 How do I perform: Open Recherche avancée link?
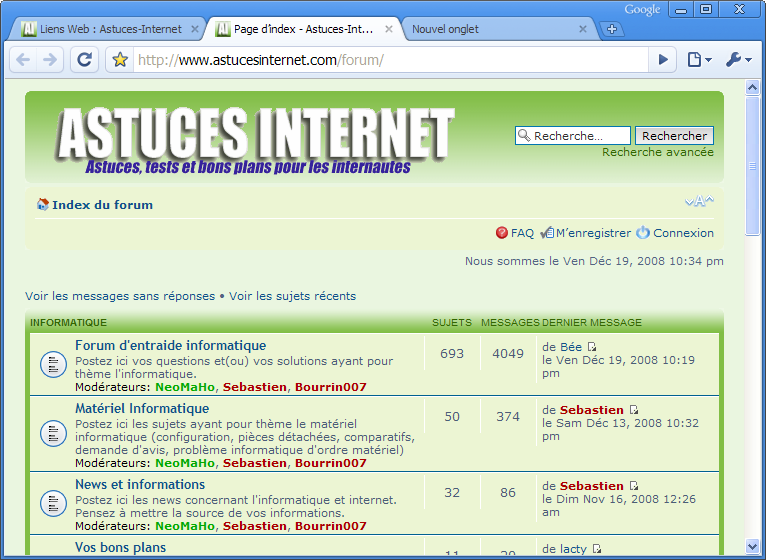(658, 152)
